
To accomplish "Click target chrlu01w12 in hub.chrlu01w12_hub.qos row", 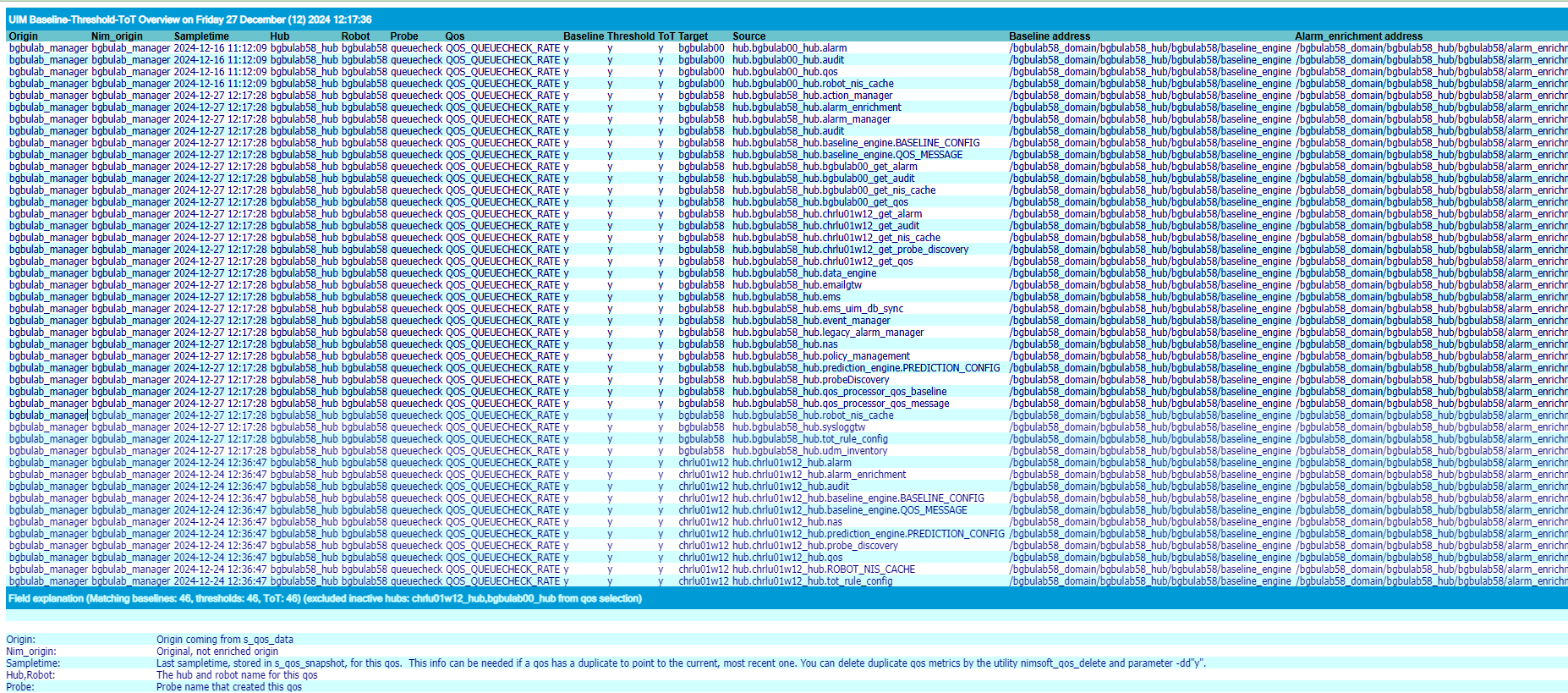I will coord(704,558).
